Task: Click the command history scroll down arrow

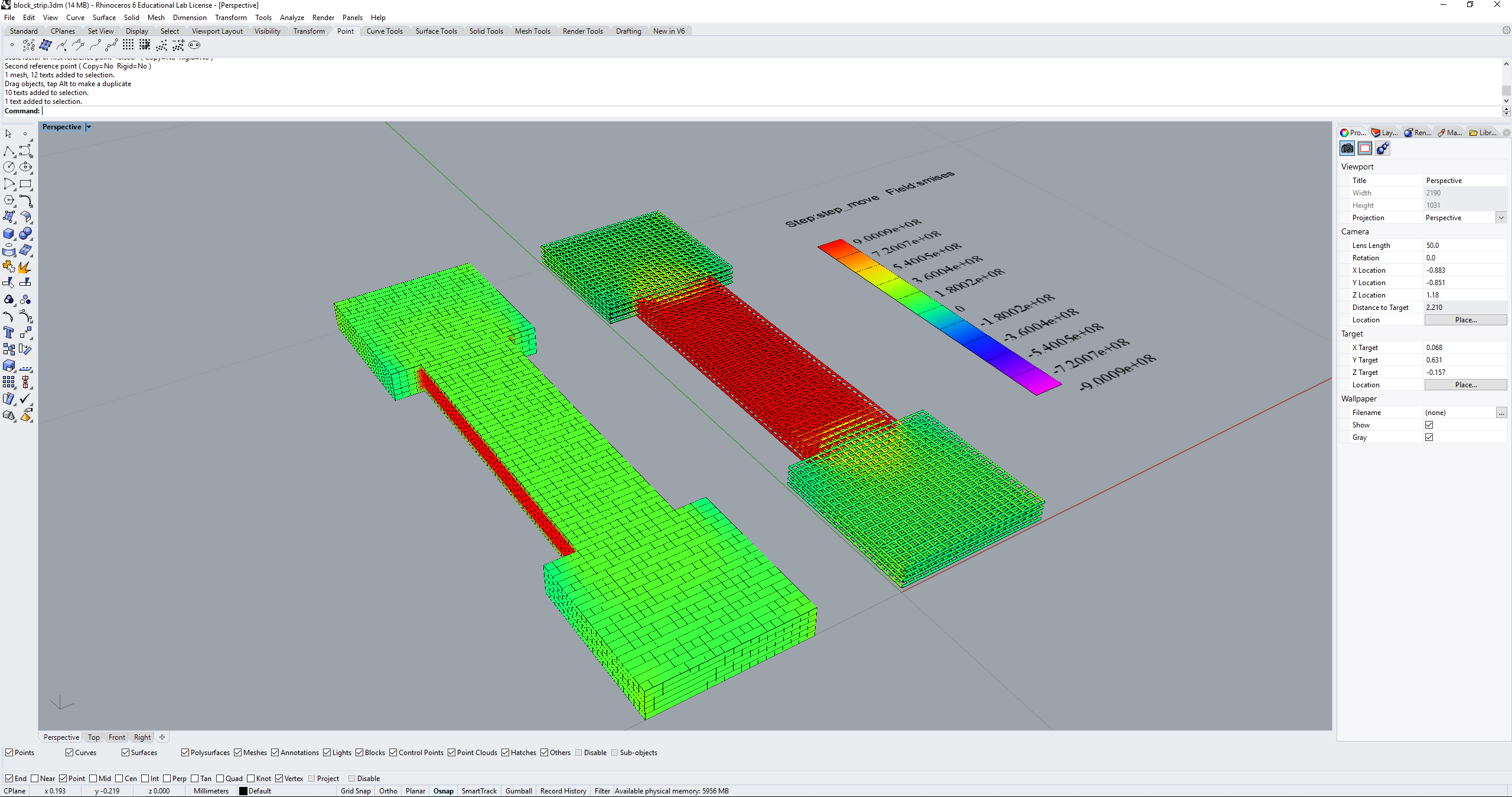Action: point(1506,101)
